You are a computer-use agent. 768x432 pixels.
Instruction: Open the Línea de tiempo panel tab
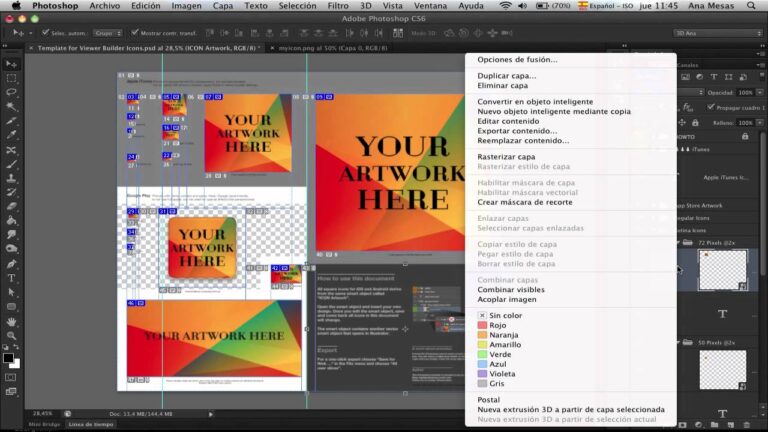click(90, 424)
